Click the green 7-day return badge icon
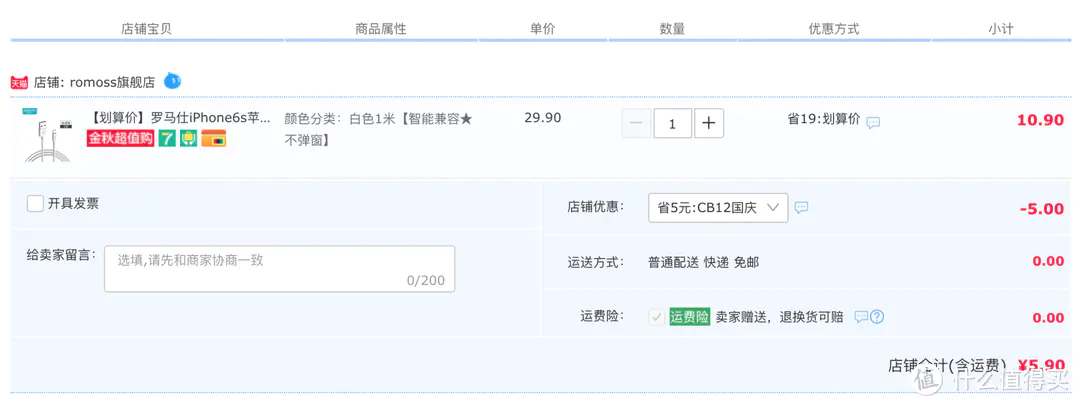1080x406 pixels. (x=167, y=139)
